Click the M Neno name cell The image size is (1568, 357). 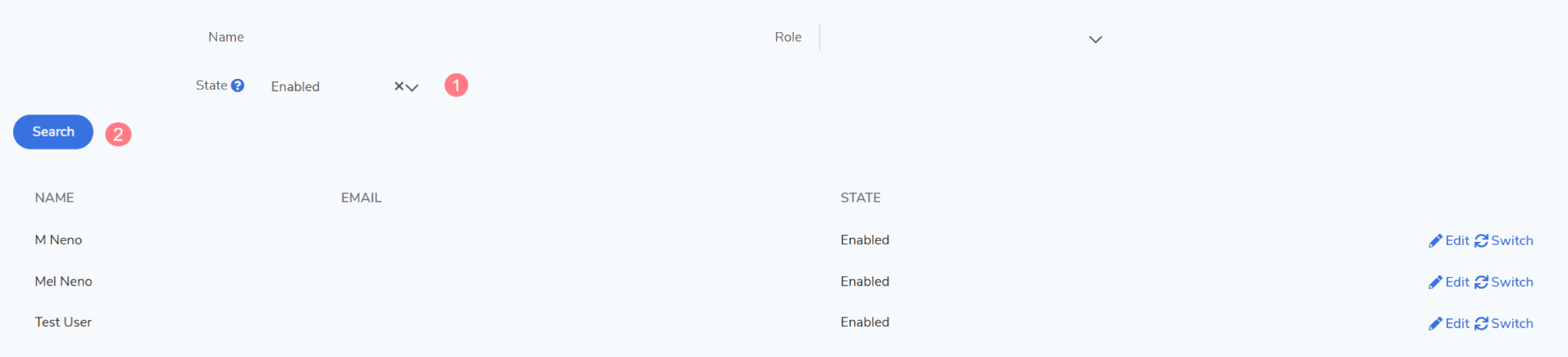[58, 240]
